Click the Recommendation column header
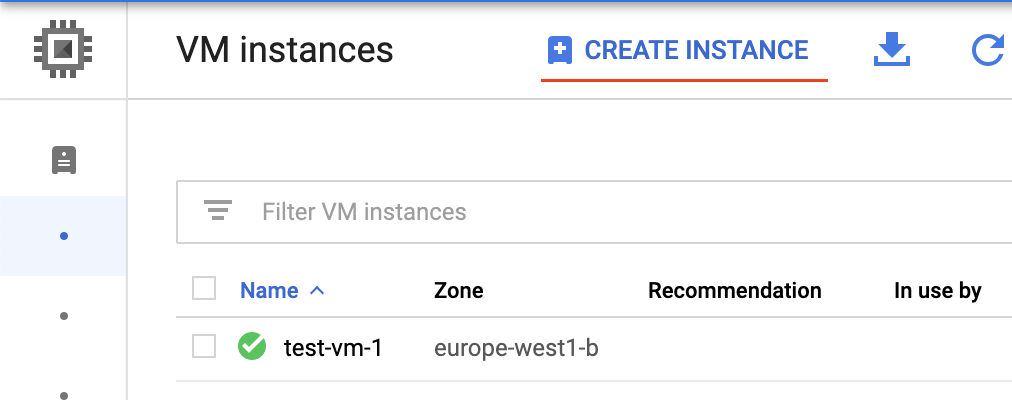Screen dimensions: 1012x400 click(x=734, y=291)
